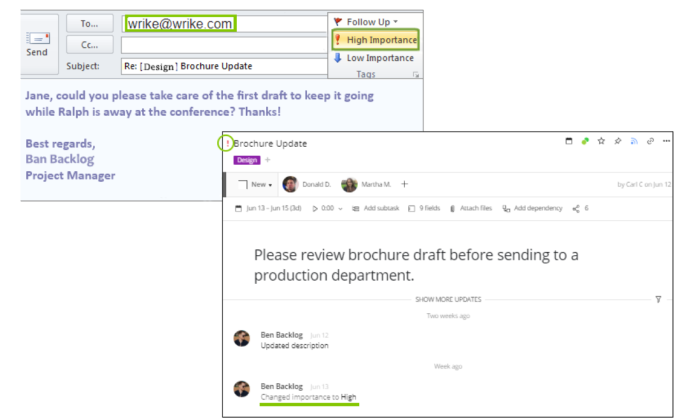Screen dimensions: 700x420
Task: Click Martha M. assignee avatar
Action: point(349,184)
